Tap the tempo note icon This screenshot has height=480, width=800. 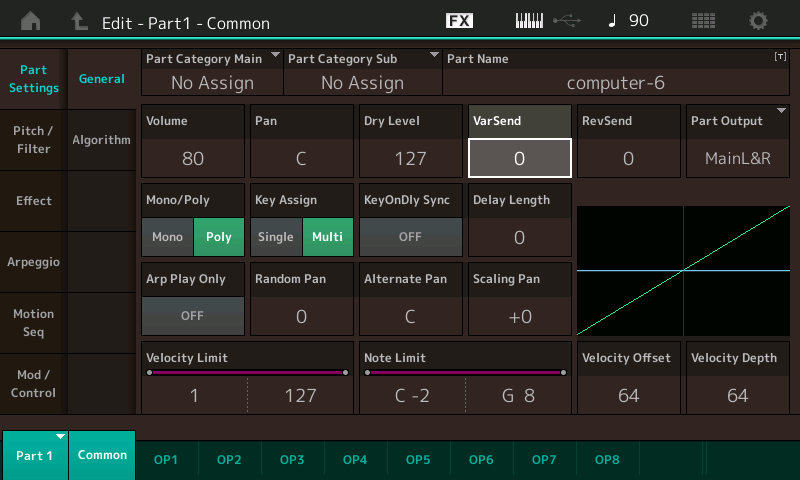click(x=612, y=20)
